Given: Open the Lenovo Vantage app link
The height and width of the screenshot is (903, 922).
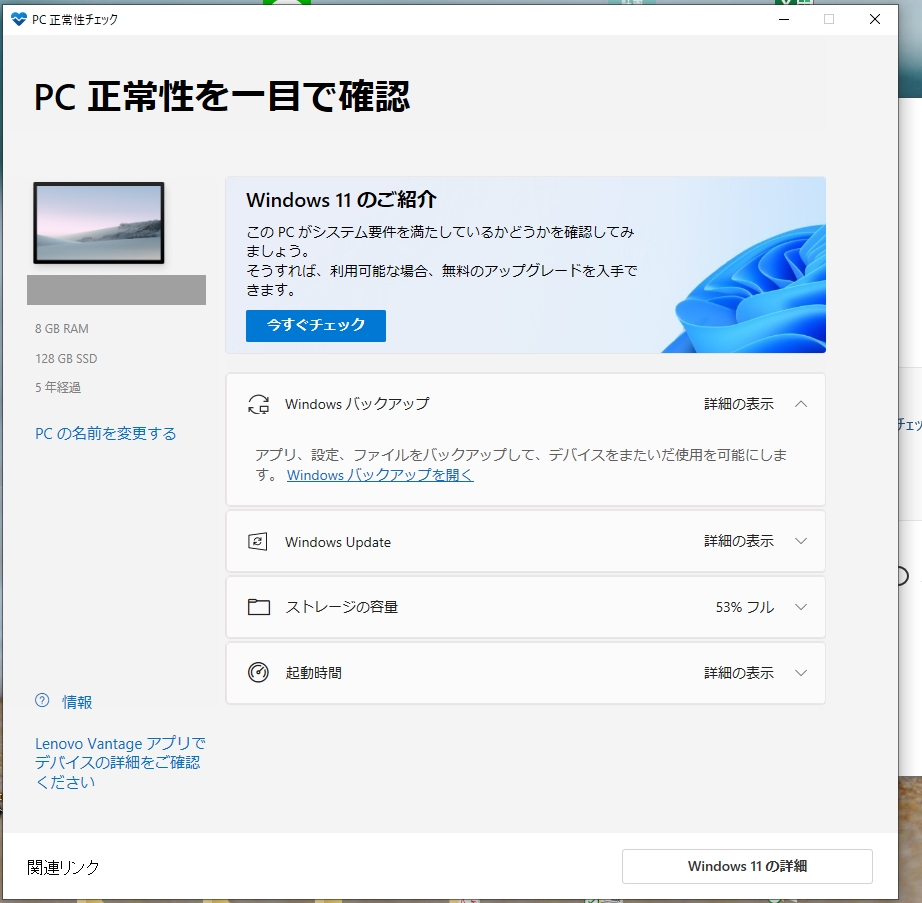Looking at the screenshot, I should [x=120, y=762].
